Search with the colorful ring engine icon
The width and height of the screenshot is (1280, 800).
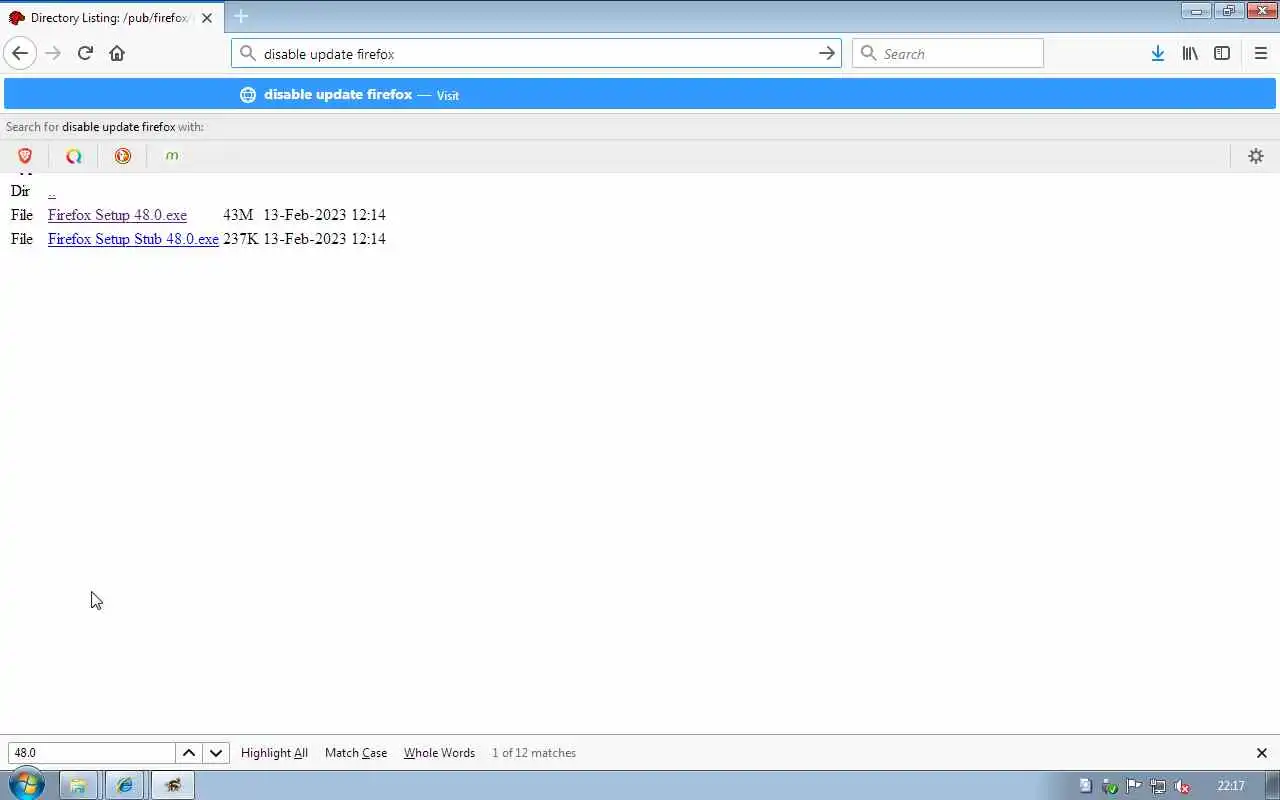74,156
